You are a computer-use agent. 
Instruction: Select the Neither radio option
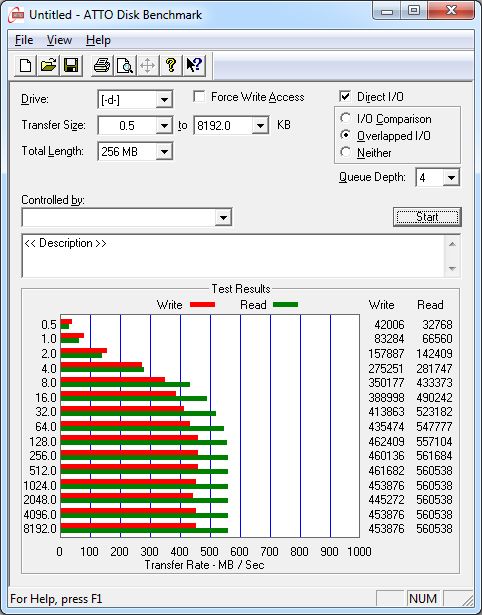[346, 152]
